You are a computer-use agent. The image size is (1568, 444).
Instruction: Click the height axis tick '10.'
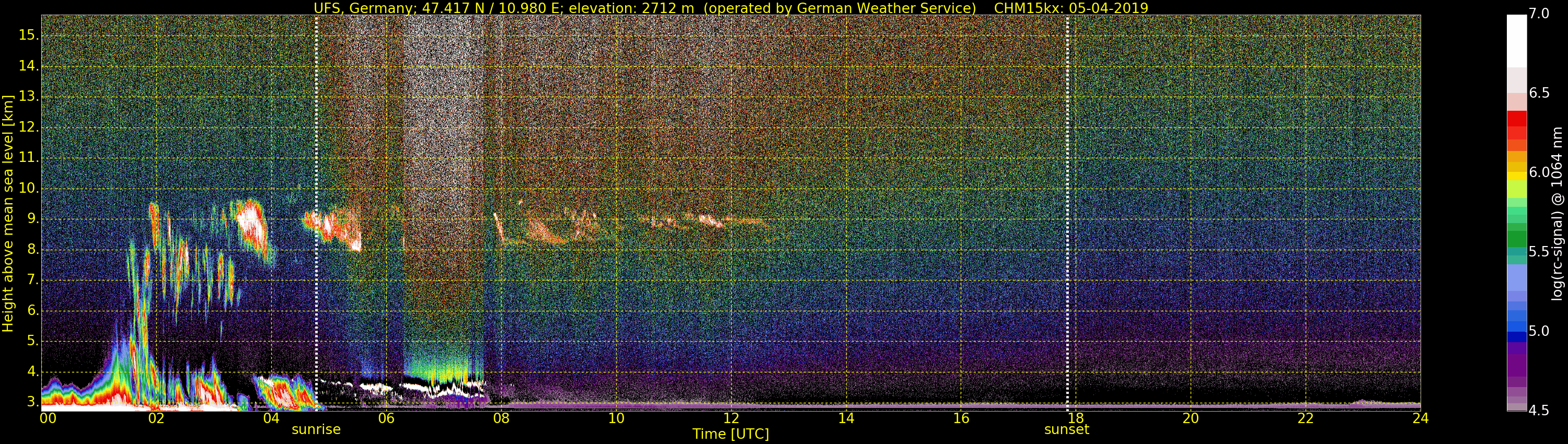[x=28, y=189]
